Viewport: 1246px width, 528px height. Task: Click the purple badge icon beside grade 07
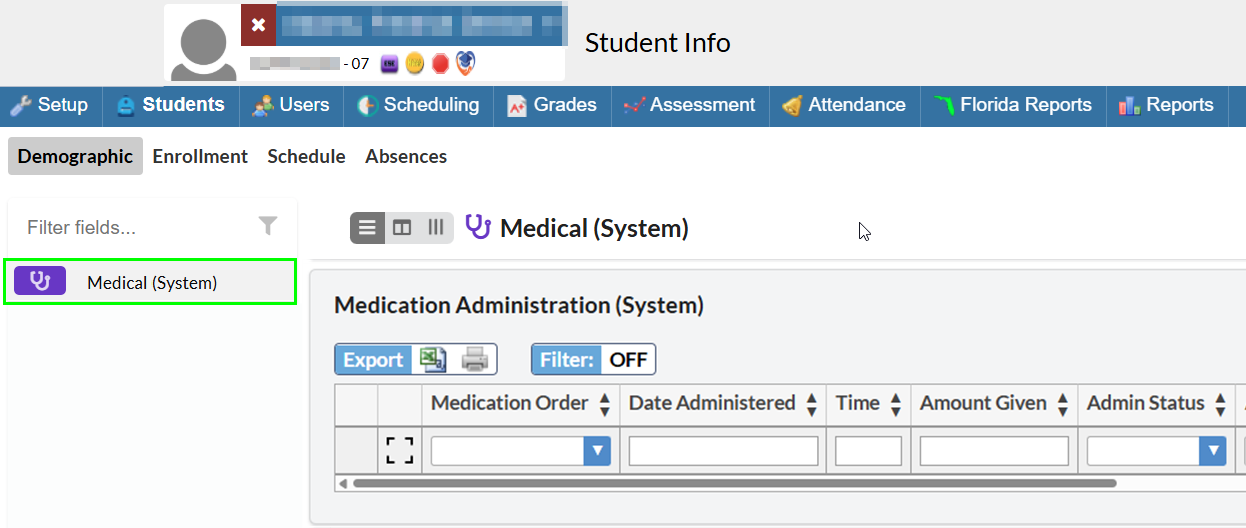tap(390, 64)
